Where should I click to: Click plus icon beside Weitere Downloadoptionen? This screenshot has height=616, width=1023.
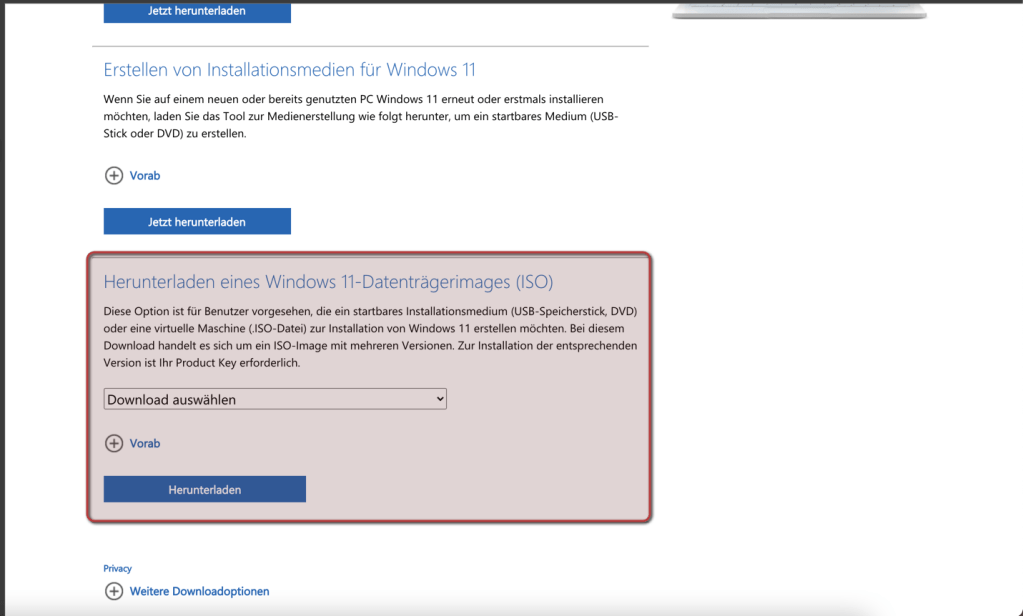(x=113, y=591)
